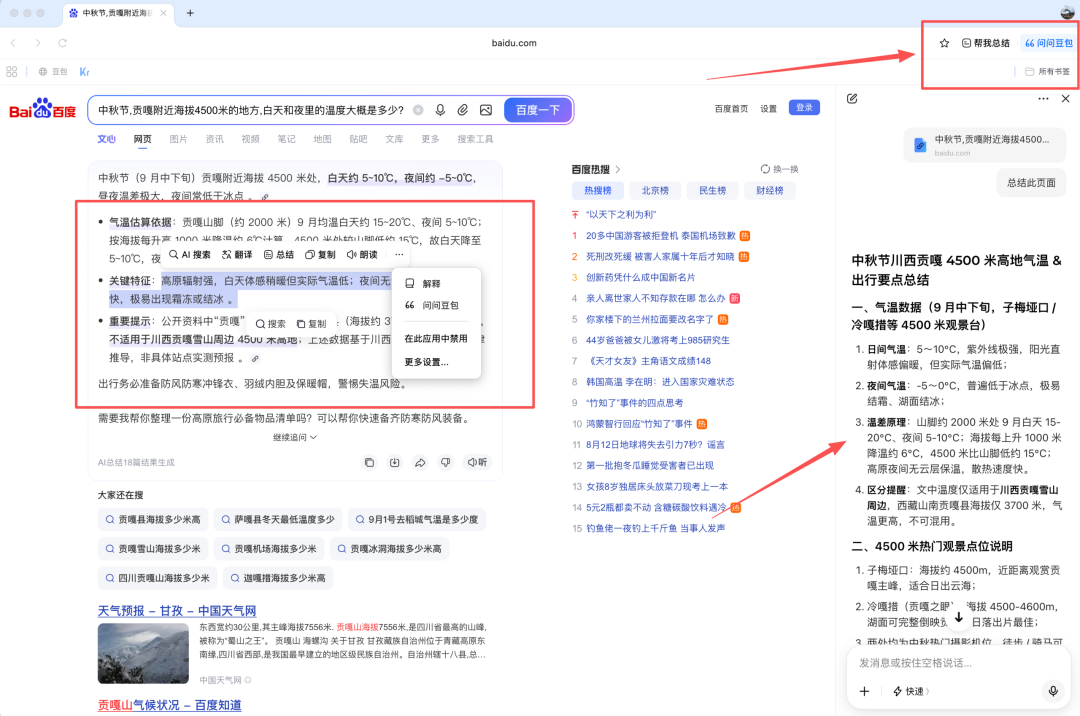Open 搜索工具 options

pyautogui.click(x=475, y=139)
